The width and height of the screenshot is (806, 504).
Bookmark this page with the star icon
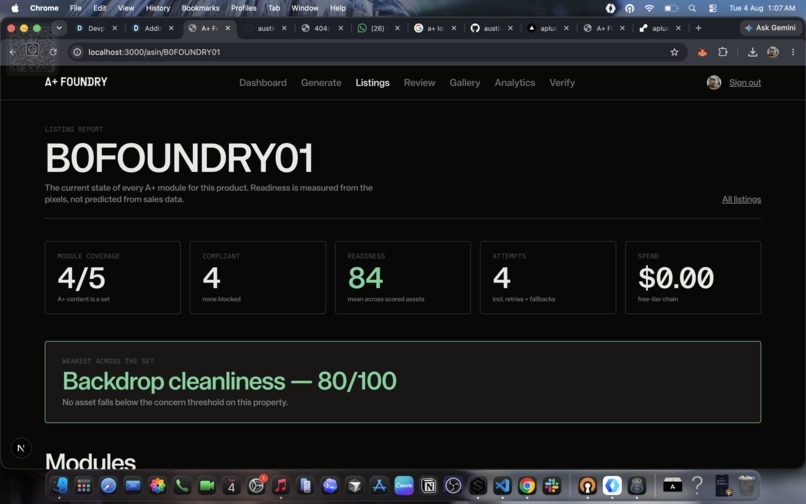674,52
